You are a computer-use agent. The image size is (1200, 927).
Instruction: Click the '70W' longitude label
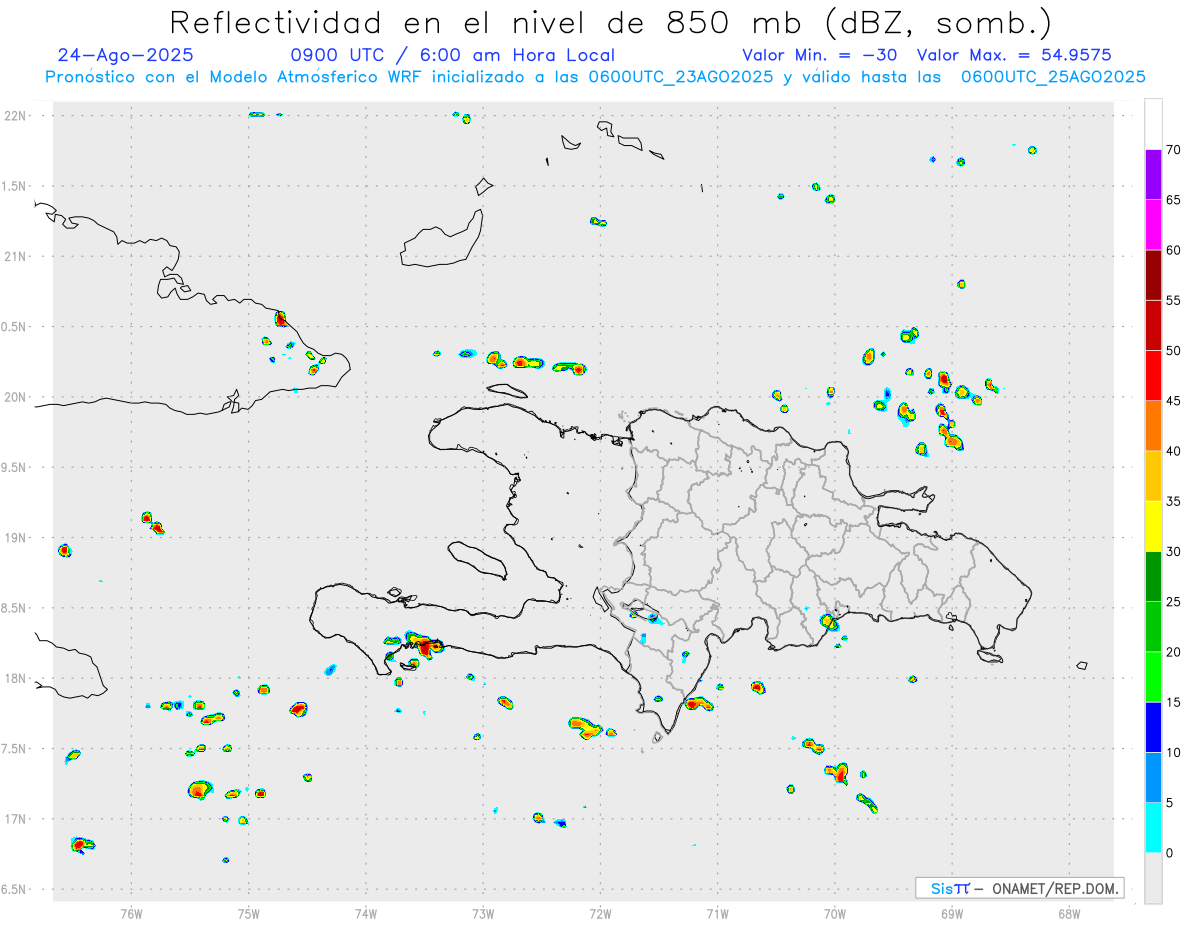pos(835,912)
